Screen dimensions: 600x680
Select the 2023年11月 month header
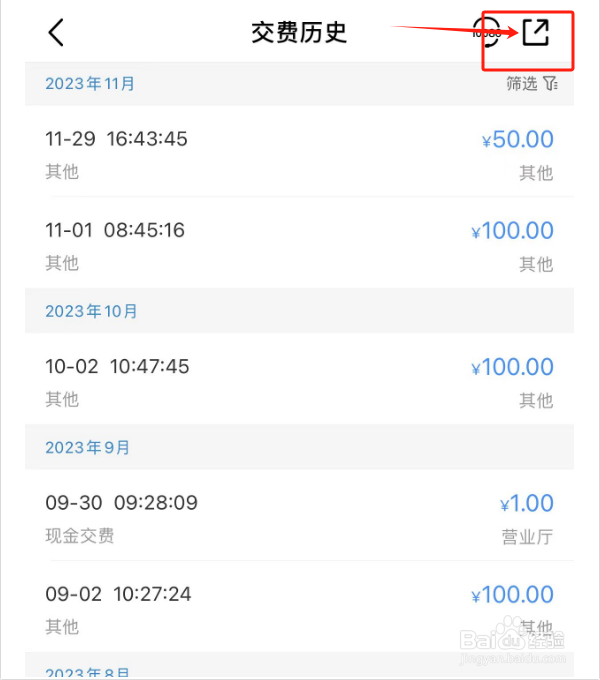tap(299, 83)
